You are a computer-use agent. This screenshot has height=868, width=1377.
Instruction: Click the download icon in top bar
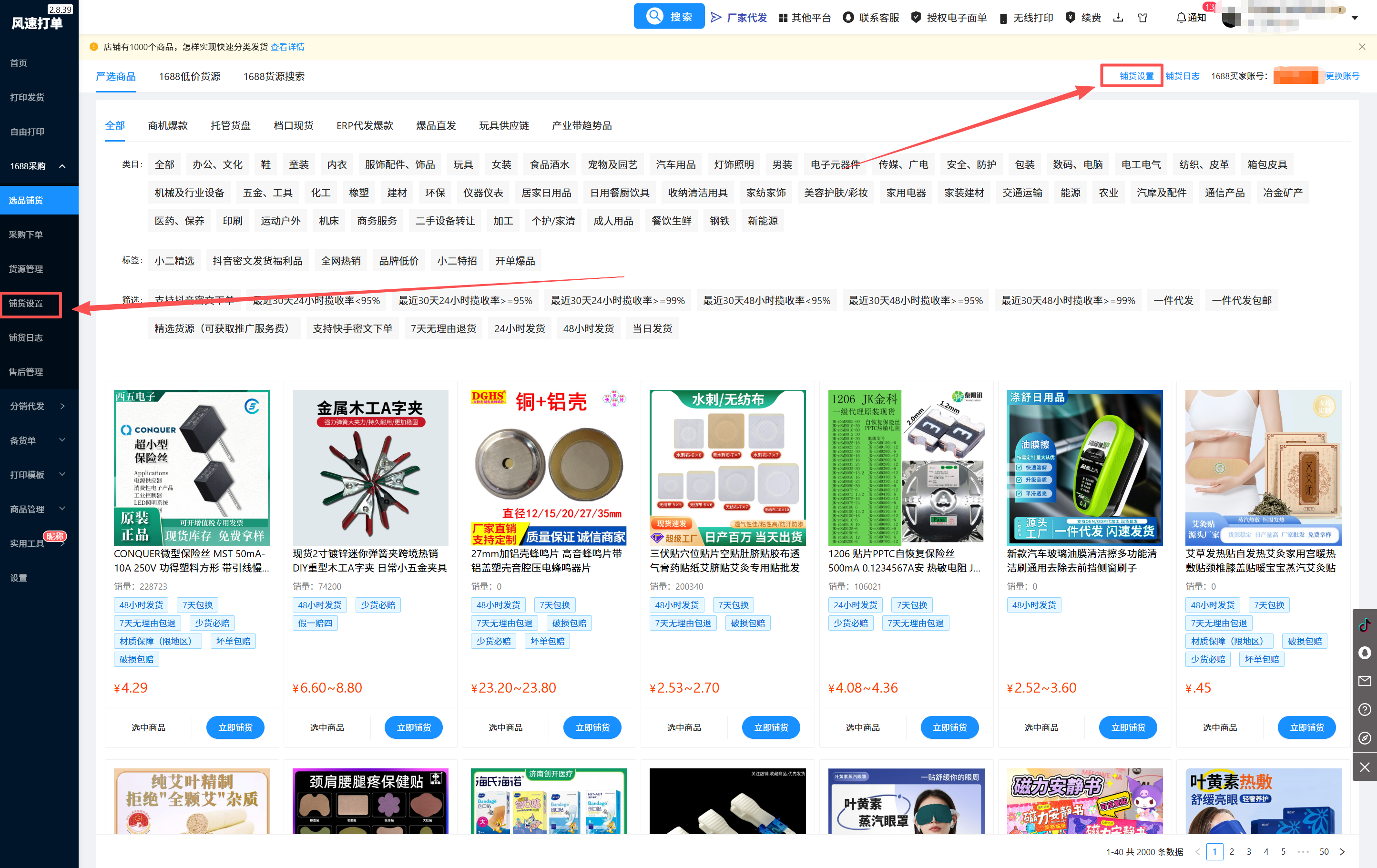(x=1118, y=18)
